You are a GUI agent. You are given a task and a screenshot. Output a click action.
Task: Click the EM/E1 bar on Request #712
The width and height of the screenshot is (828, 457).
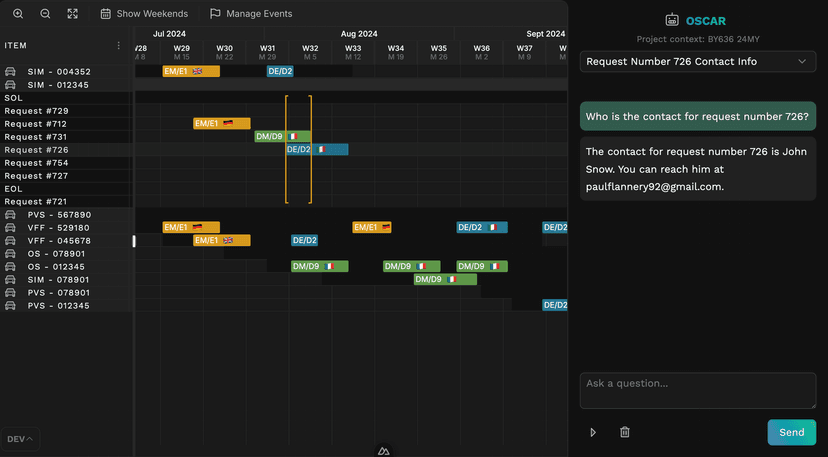(x=222, y=124)
